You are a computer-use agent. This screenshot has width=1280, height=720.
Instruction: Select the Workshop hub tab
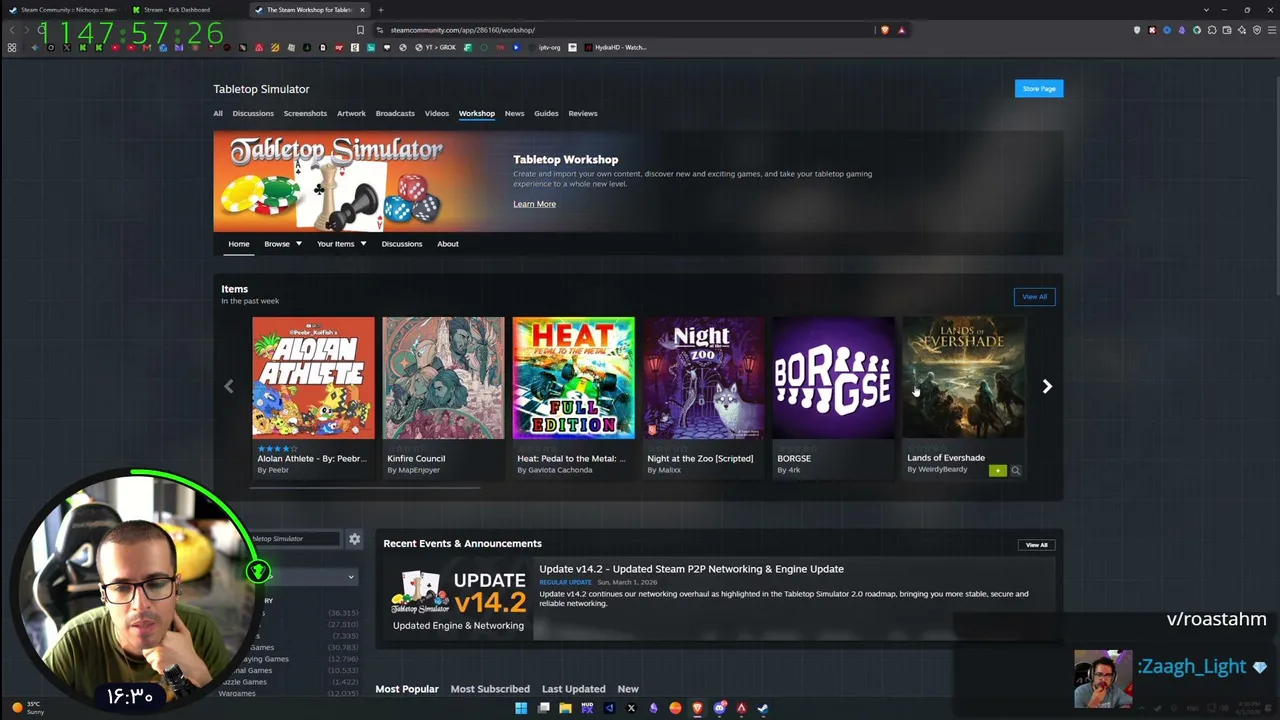[477, 113]
